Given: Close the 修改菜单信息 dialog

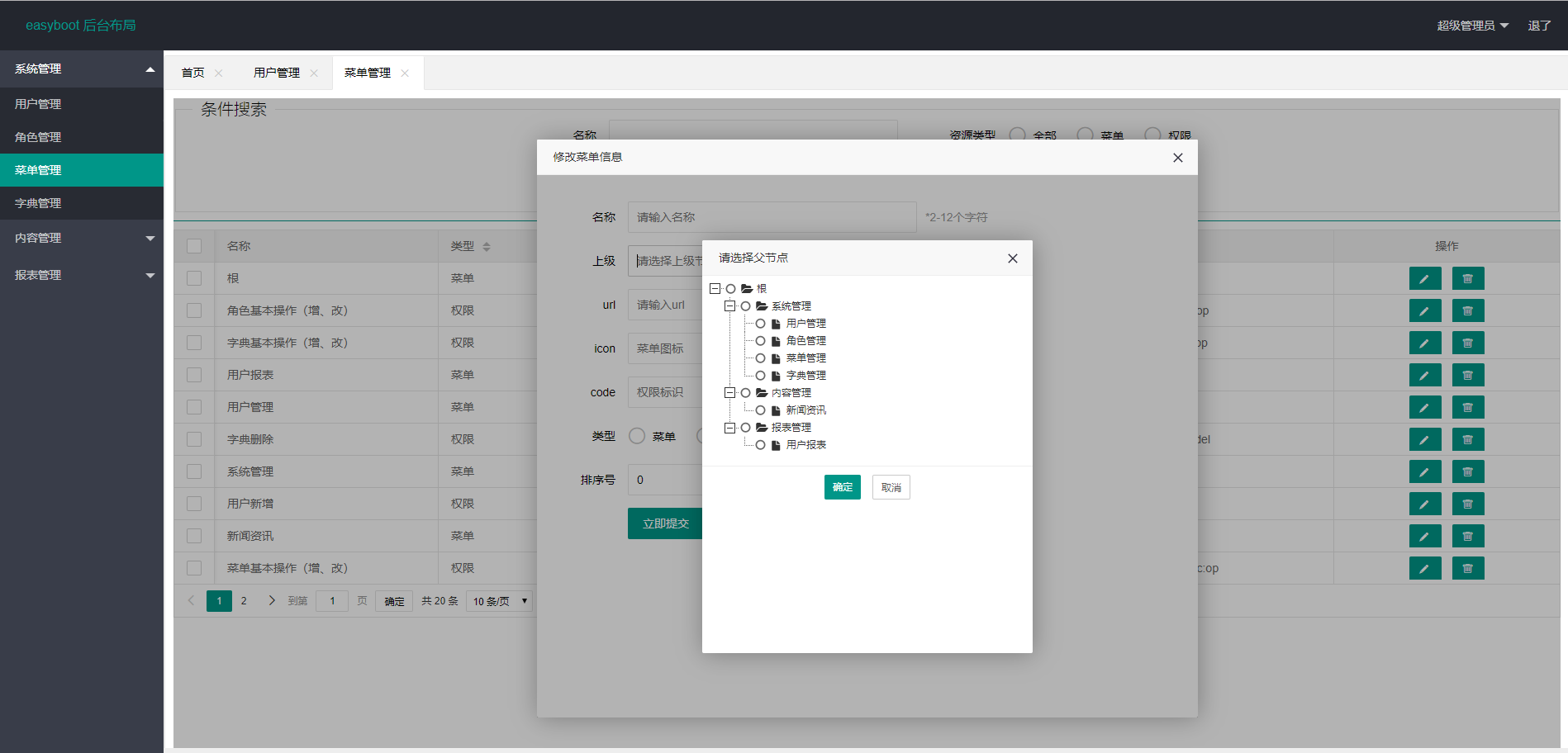Looking at the screenshot, I should (1178, 158).
